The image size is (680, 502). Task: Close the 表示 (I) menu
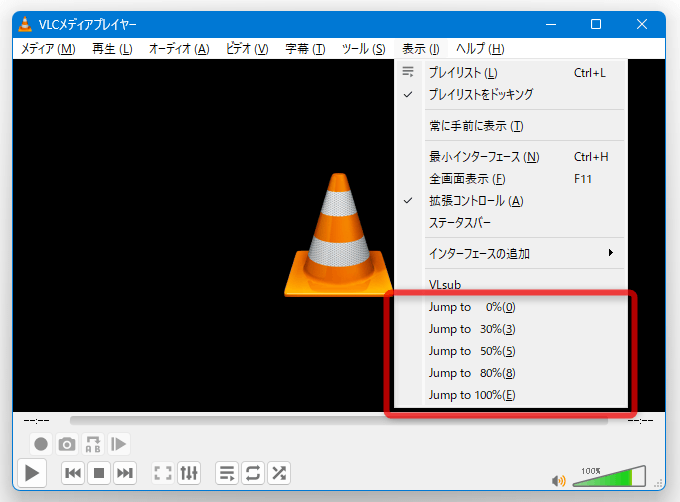point(420,49)
